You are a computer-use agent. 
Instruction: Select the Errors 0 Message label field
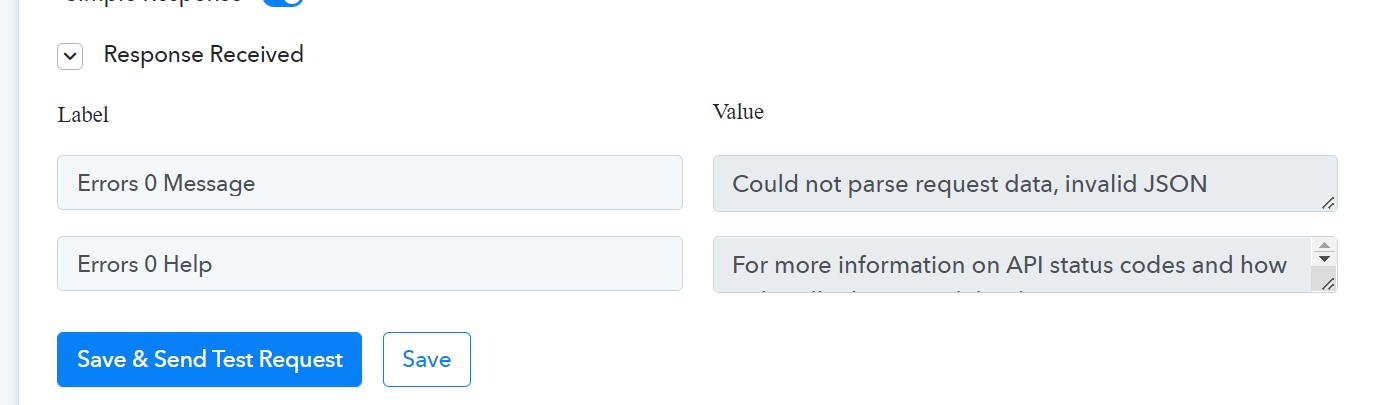tap(370, 183)
